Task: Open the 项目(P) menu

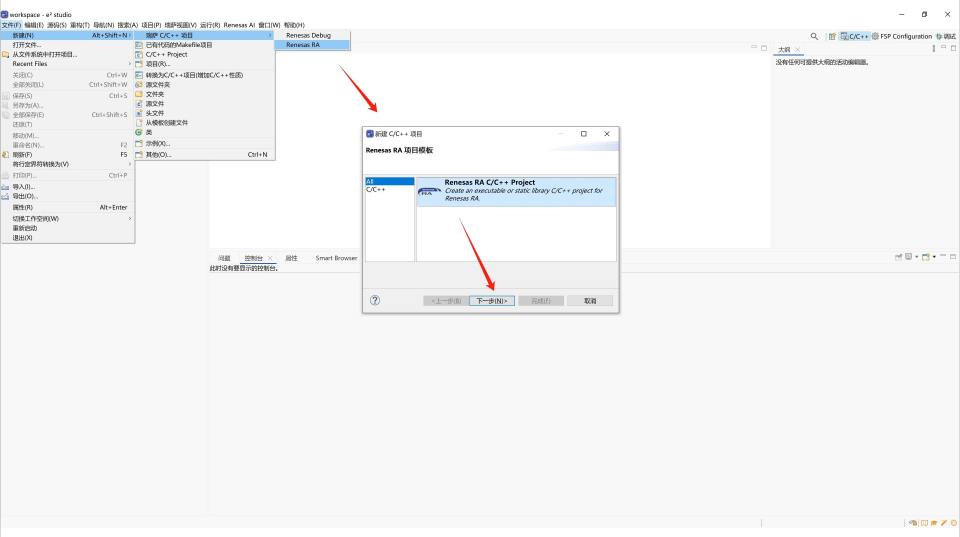Action: point(151,25)
